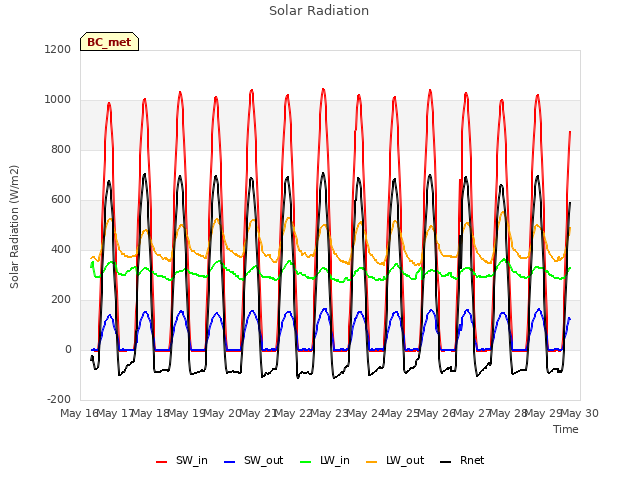This screenshot has width=640, height=480.
Task: Click the 'Solar Radiation (W/m2)' y-axis label
Action: point(14,227)
